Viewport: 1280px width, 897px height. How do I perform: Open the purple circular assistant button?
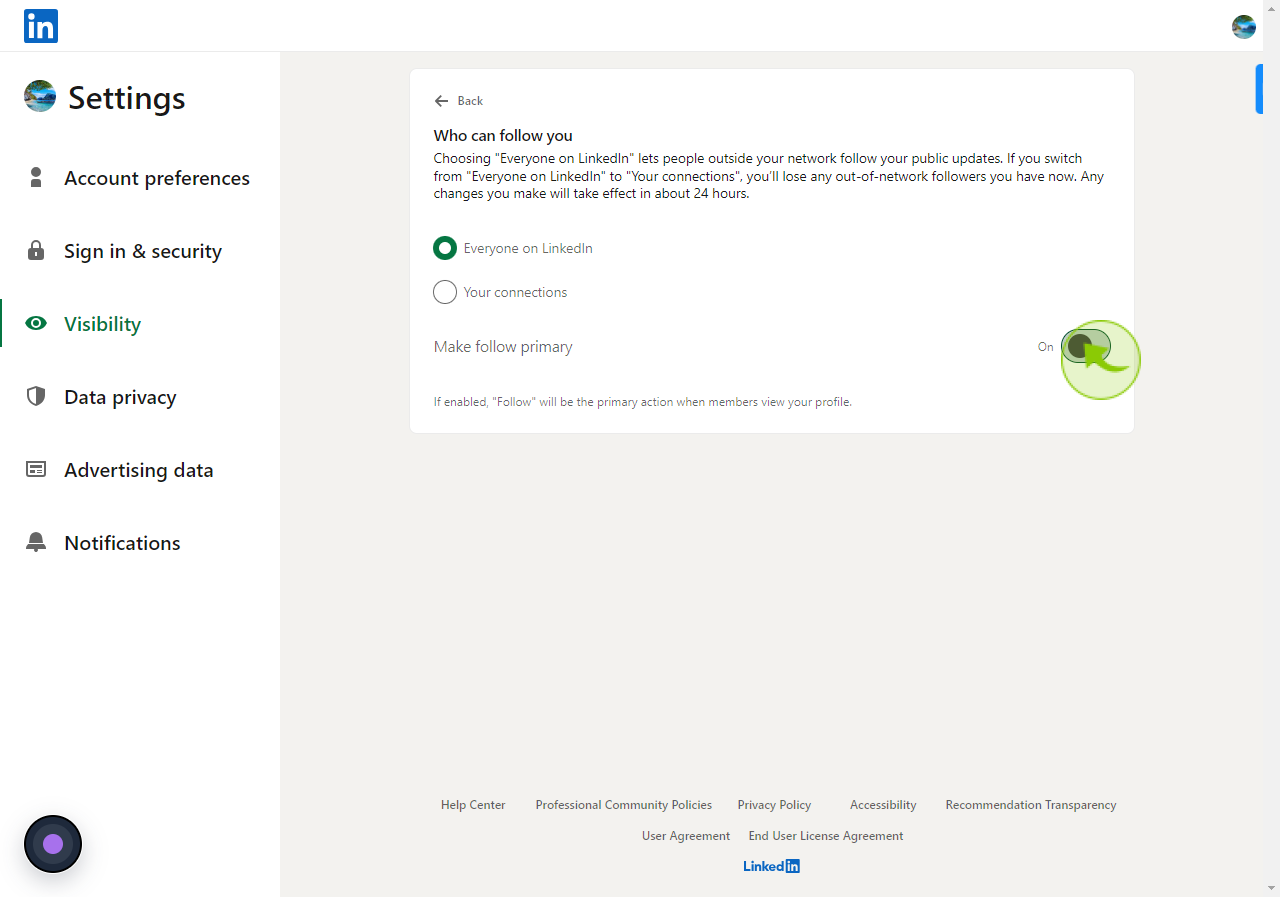[x=53, y=844]
